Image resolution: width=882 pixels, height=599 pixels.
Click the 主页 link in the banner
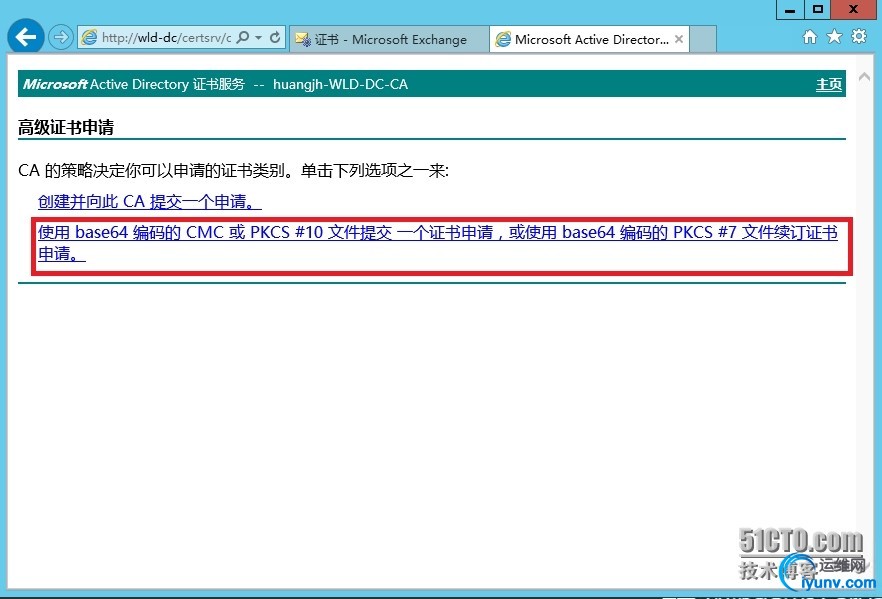[829, 84]
